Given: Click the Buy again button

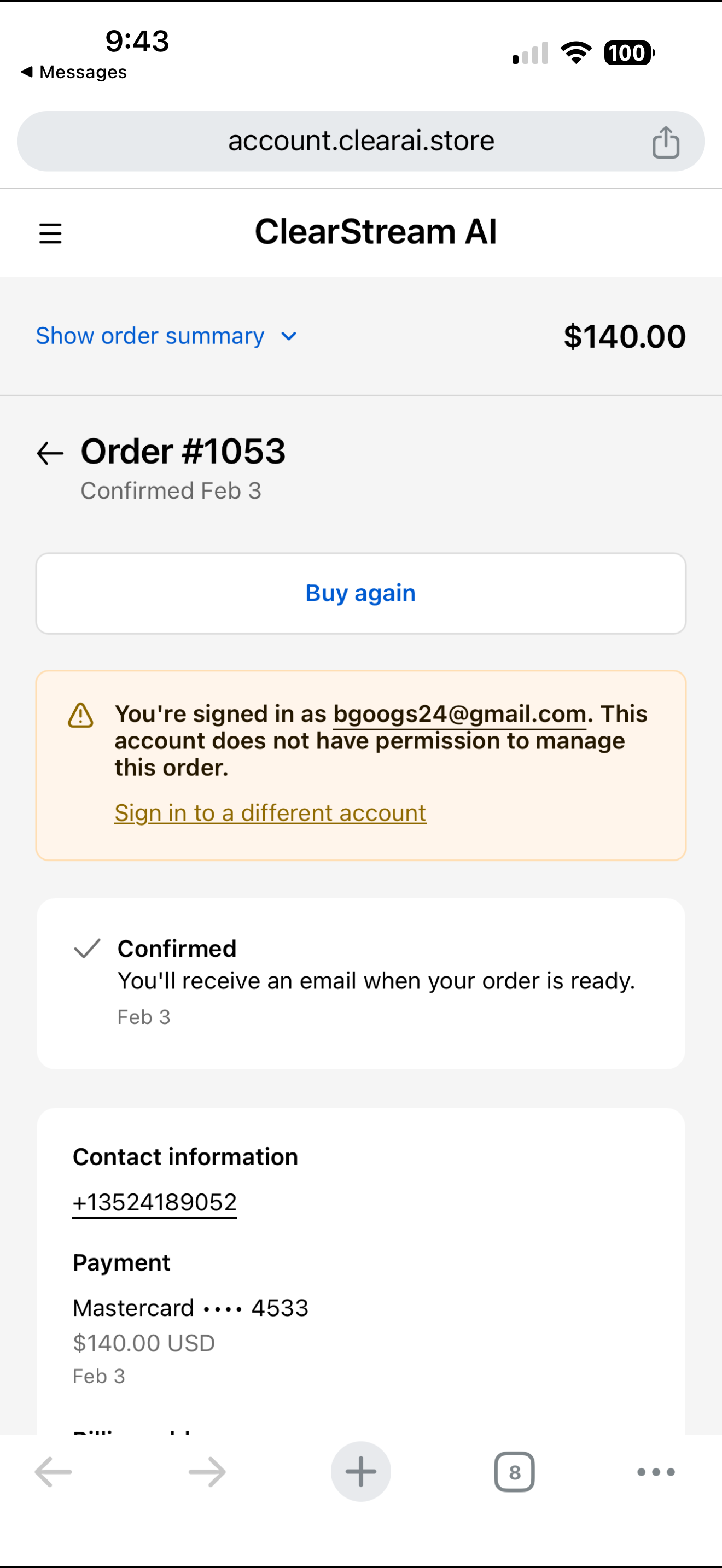Looking at the screenshot, I should point(360,594).
